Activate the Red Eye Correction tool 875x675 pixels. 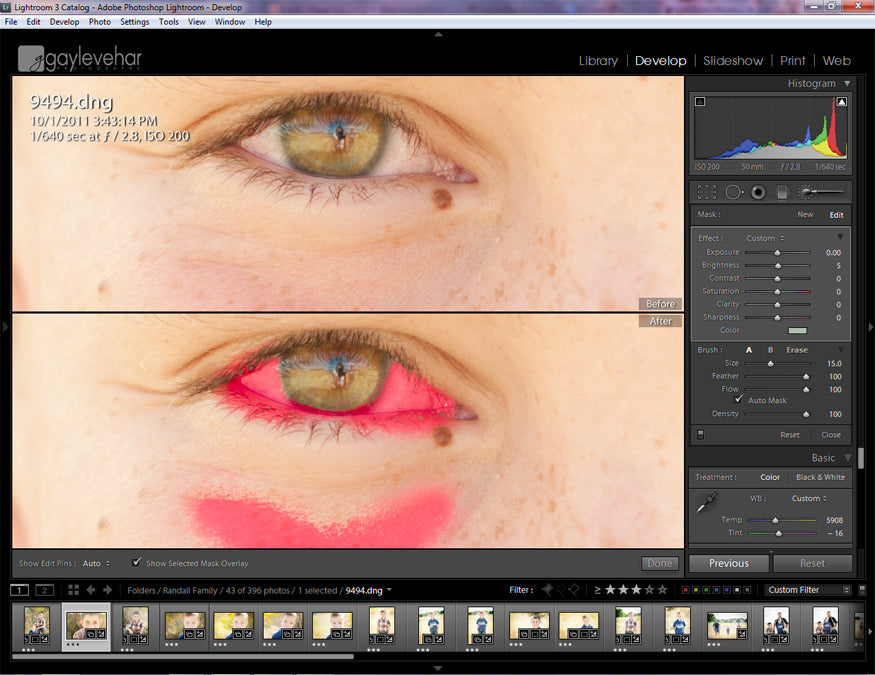pos(759,192)
